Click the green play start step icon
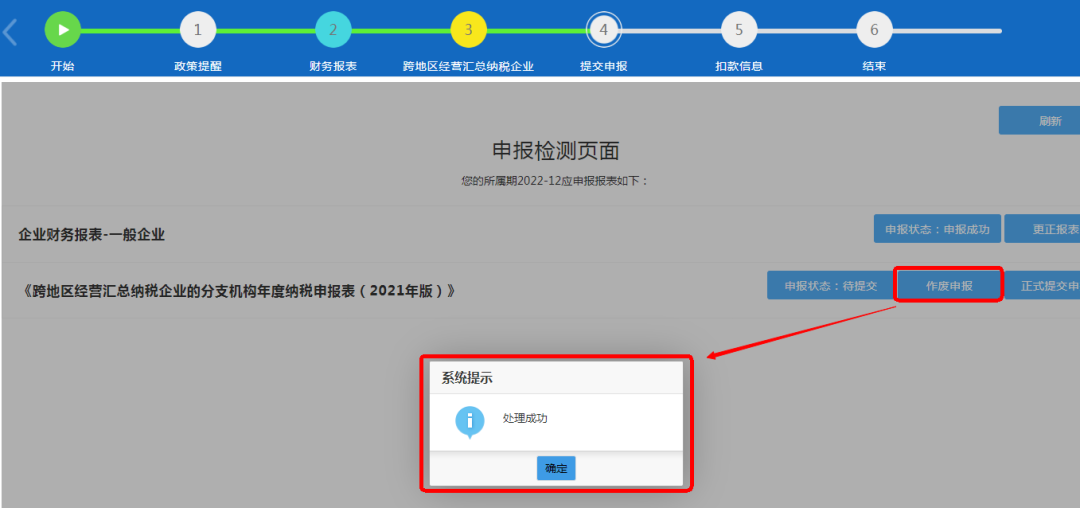The width and height of the screenshot is (1080, 508). coord(63,30)
